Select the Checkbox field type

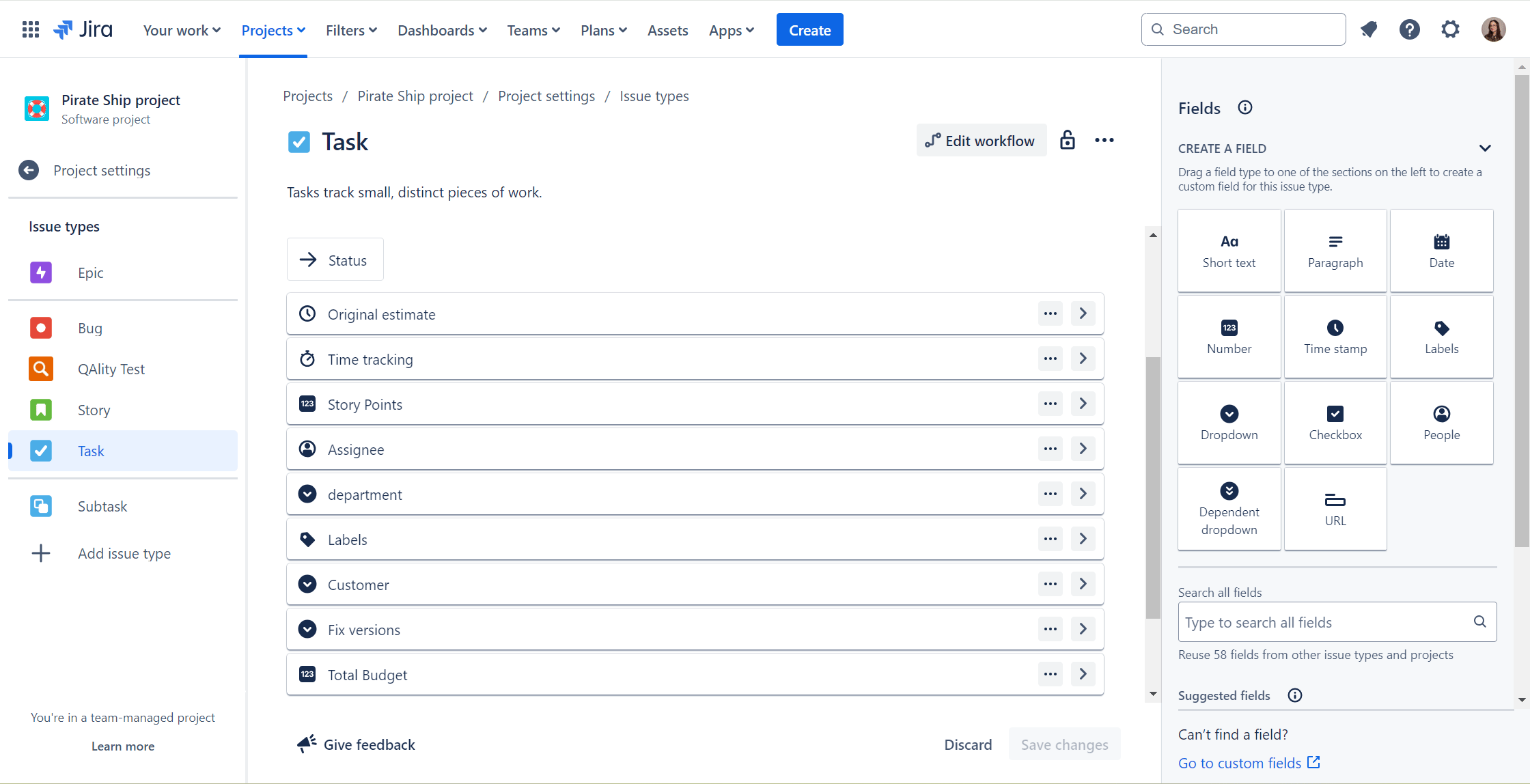click(1335, 423)
